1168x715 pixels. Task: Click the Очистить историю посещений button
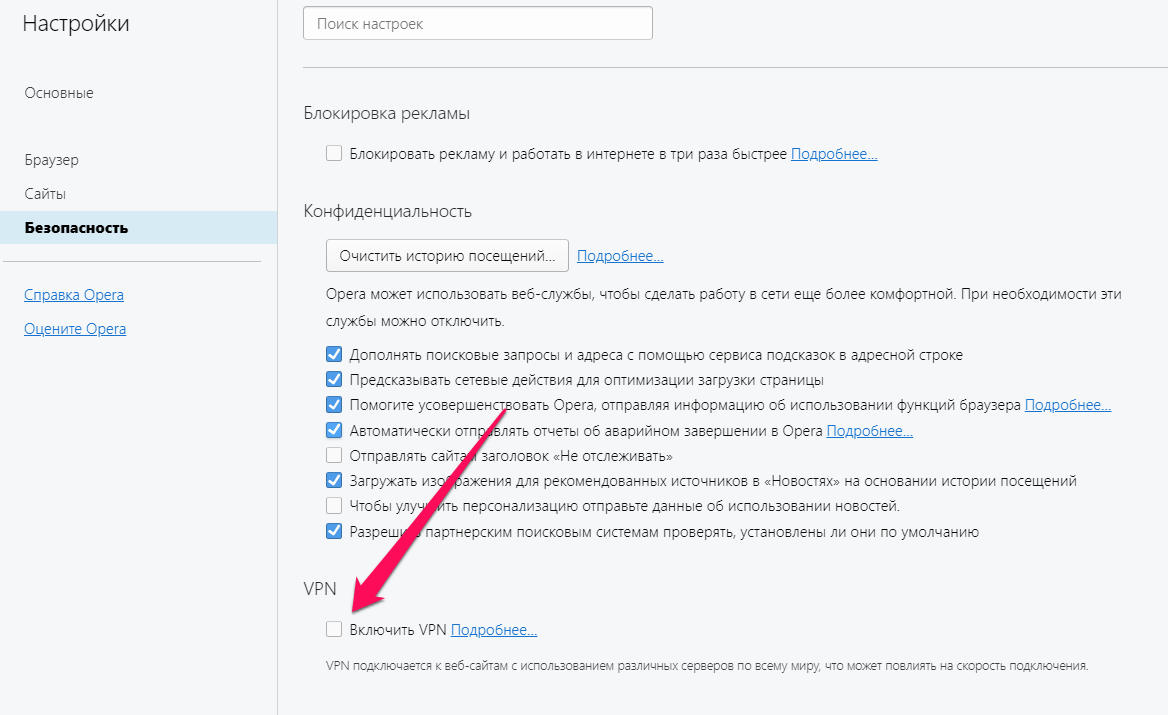point(447,256)
